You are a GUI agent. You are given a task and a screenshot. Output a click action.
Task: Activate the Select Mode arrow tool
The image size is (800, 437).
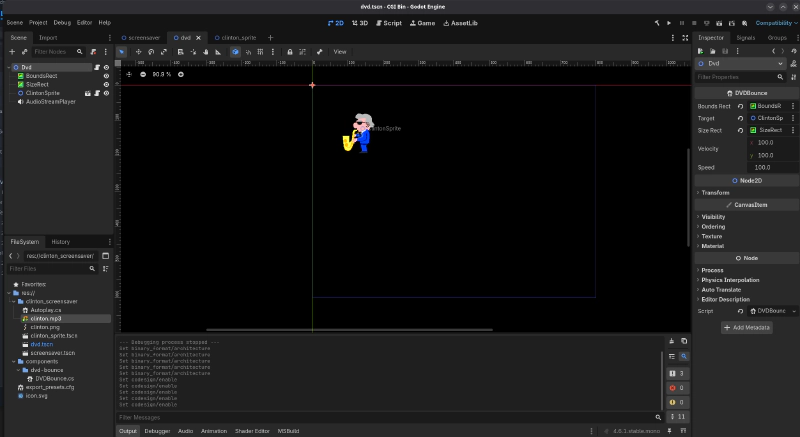tap(123, 51)
